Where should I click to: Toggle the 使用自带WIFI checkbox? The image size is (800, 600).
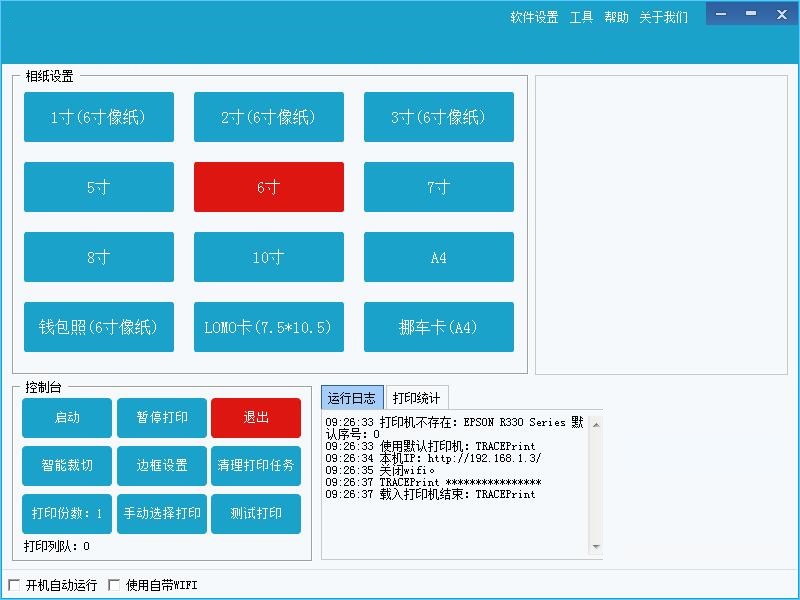[x=114, y=585]
